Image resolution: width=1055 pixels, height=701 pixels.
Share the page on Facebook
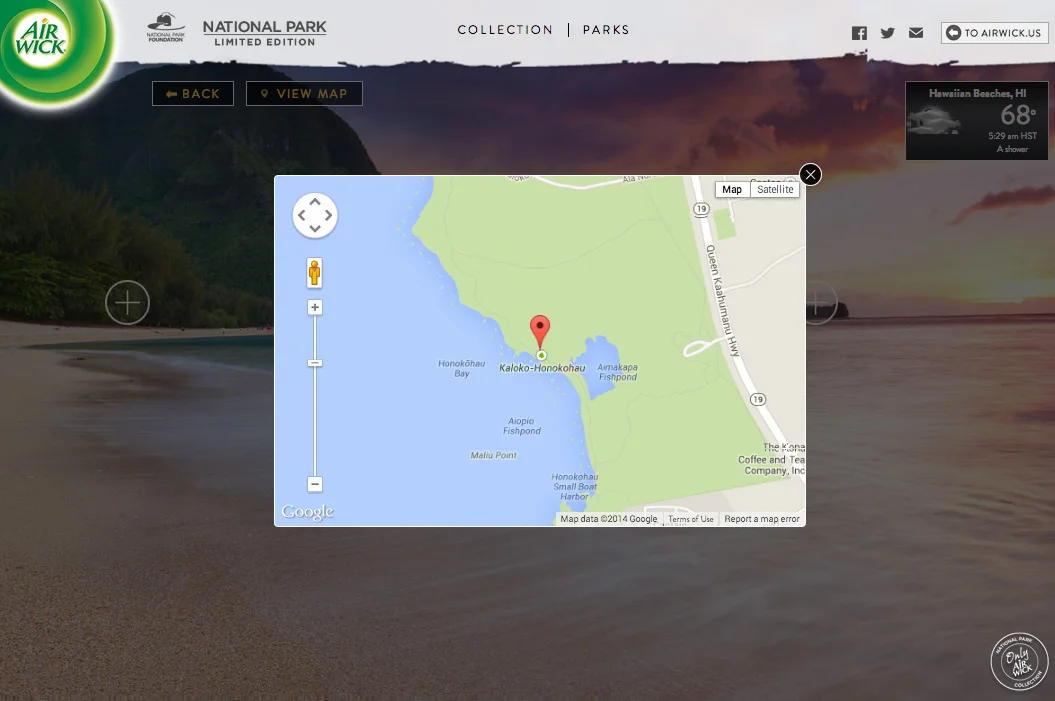tap(859, 33)
